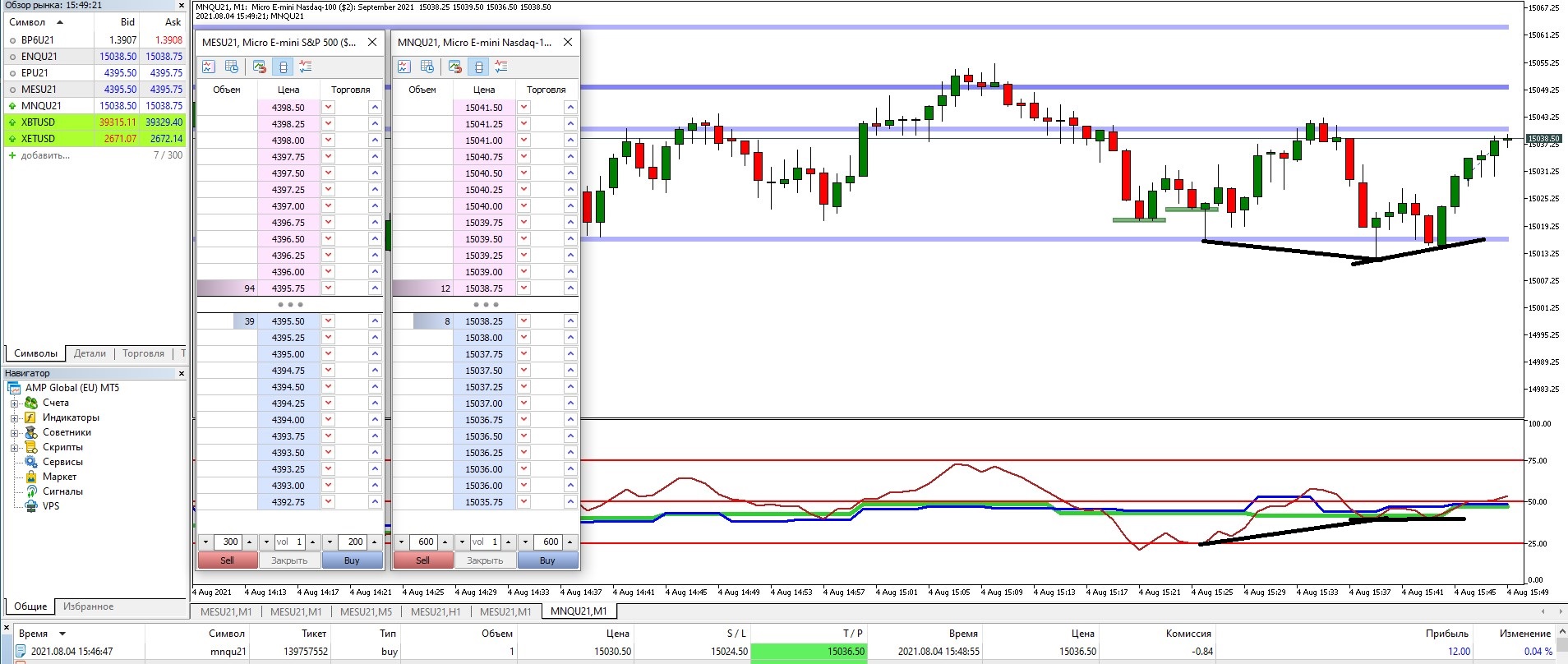
Task: Open chart icon in MNQU21 depth window
Action: point(404,67)
